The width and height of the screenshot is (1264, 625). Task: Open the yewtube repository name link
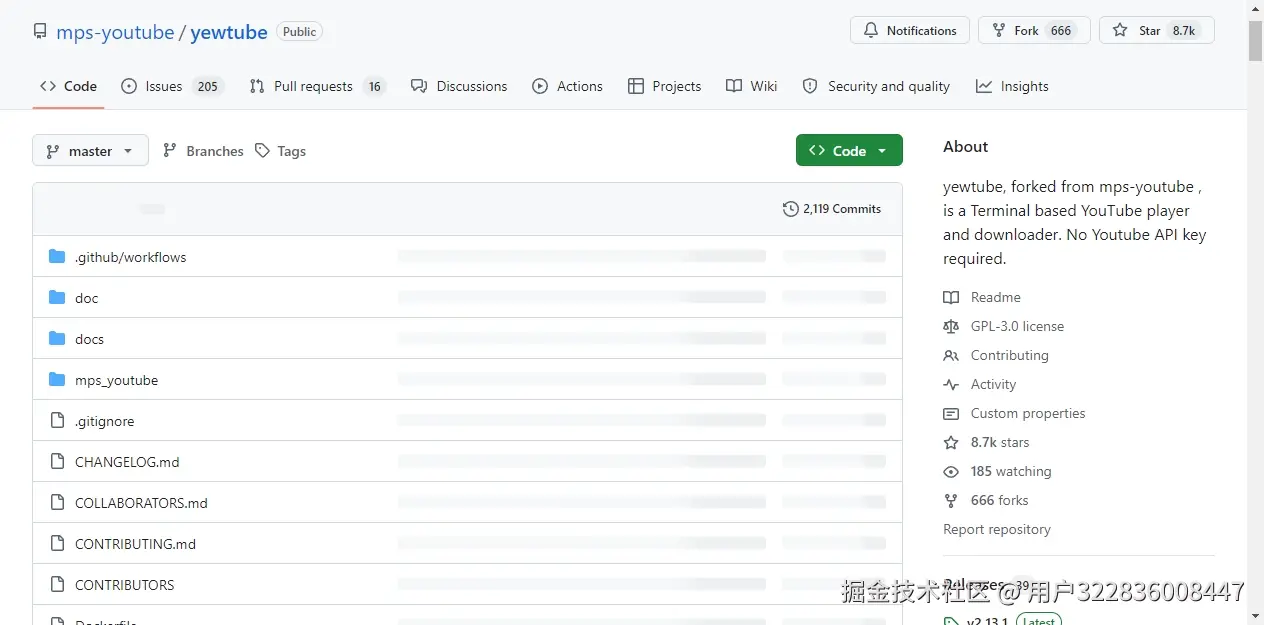tap(229, 32)
